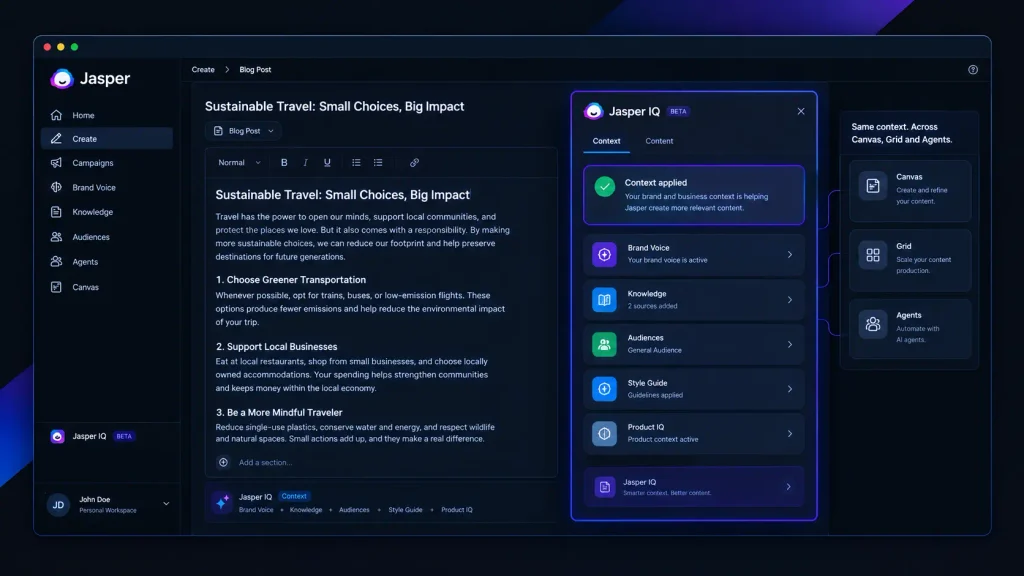Expand the Audiences General Audience row
The width and height of the screenshot is (1024, 576).
(694, 344)
